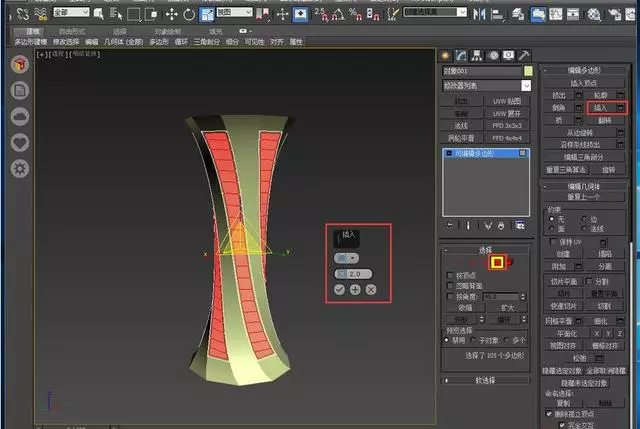This screenshot has height=429, width=640.
Task: Expand the 软选择 rollout
Action: pos(486,380)
